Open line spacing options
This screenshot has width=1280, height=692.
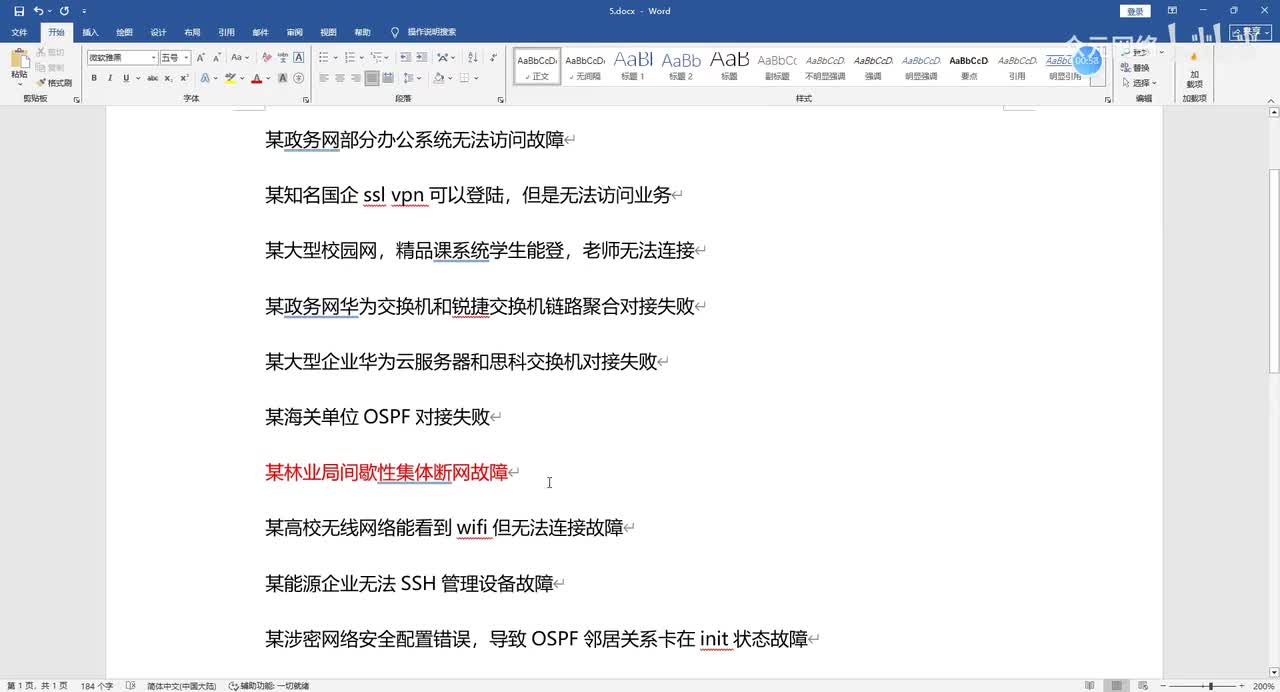411,78
